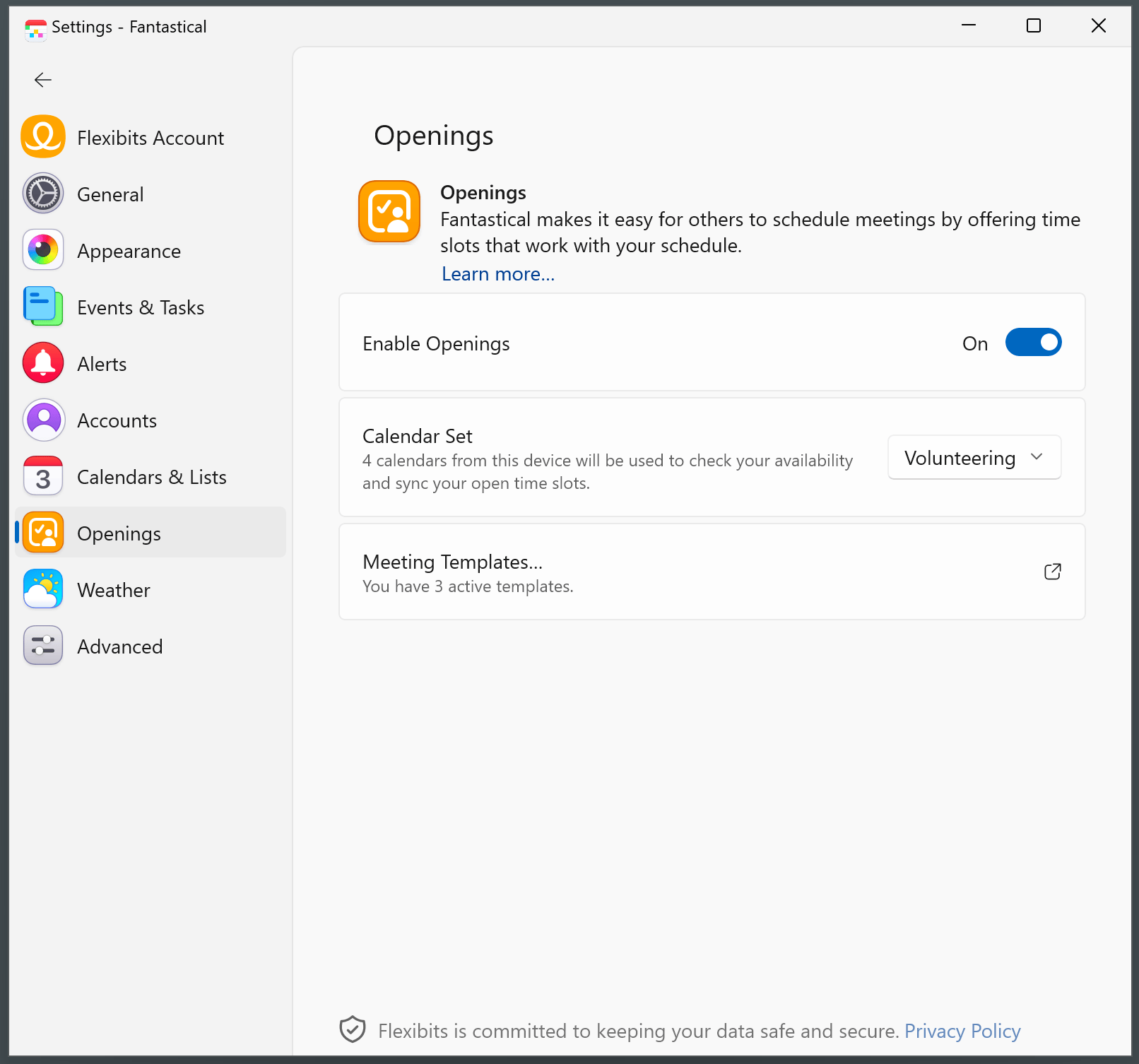Turn off the Enable Openings toggle
Viewport: 1139px width, 1064px height.
[1033, 342]
